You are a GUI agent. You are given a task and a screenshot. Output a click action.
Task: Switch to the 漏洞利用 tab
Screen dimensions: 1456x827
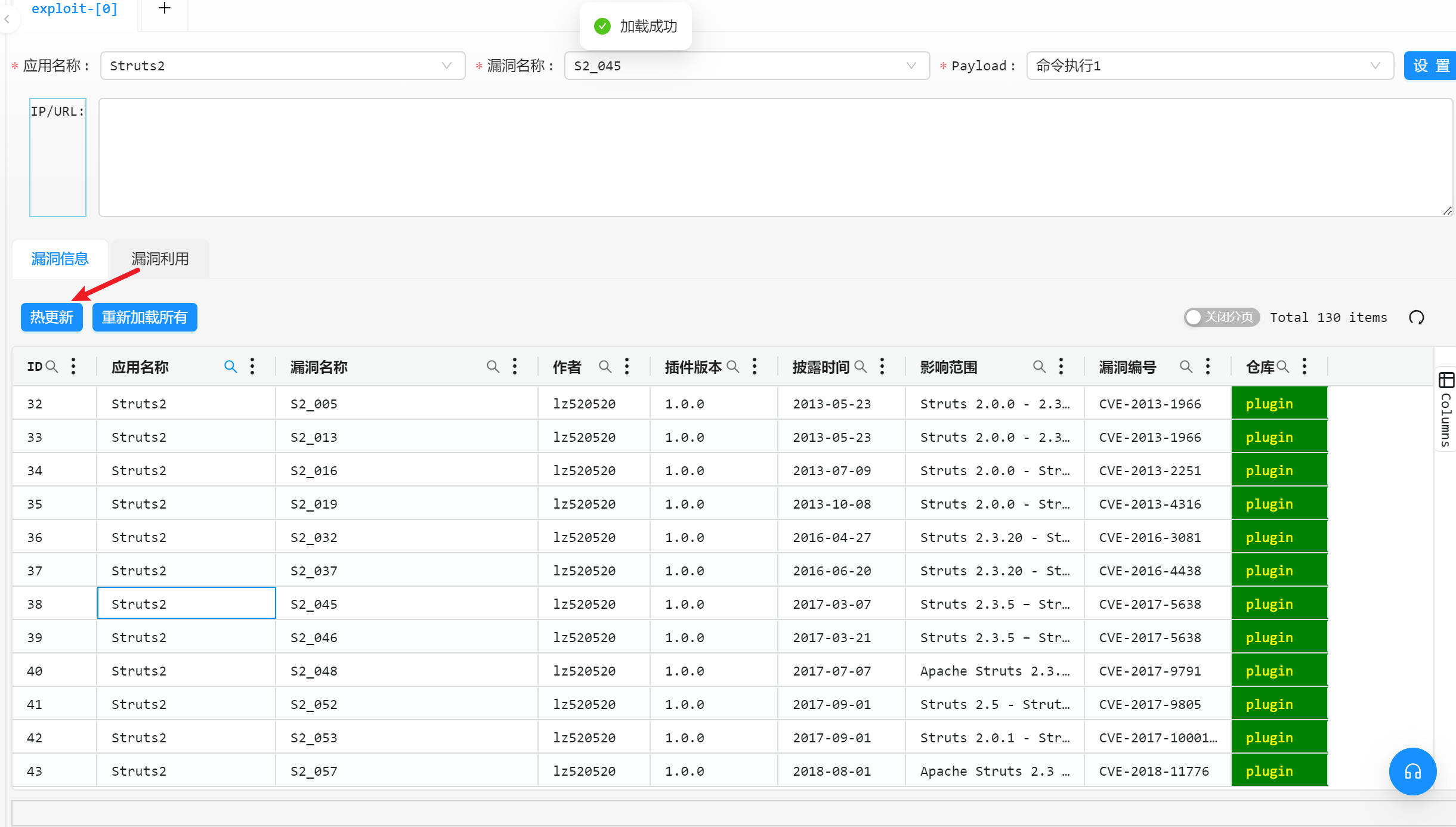[x=160, y=259]
